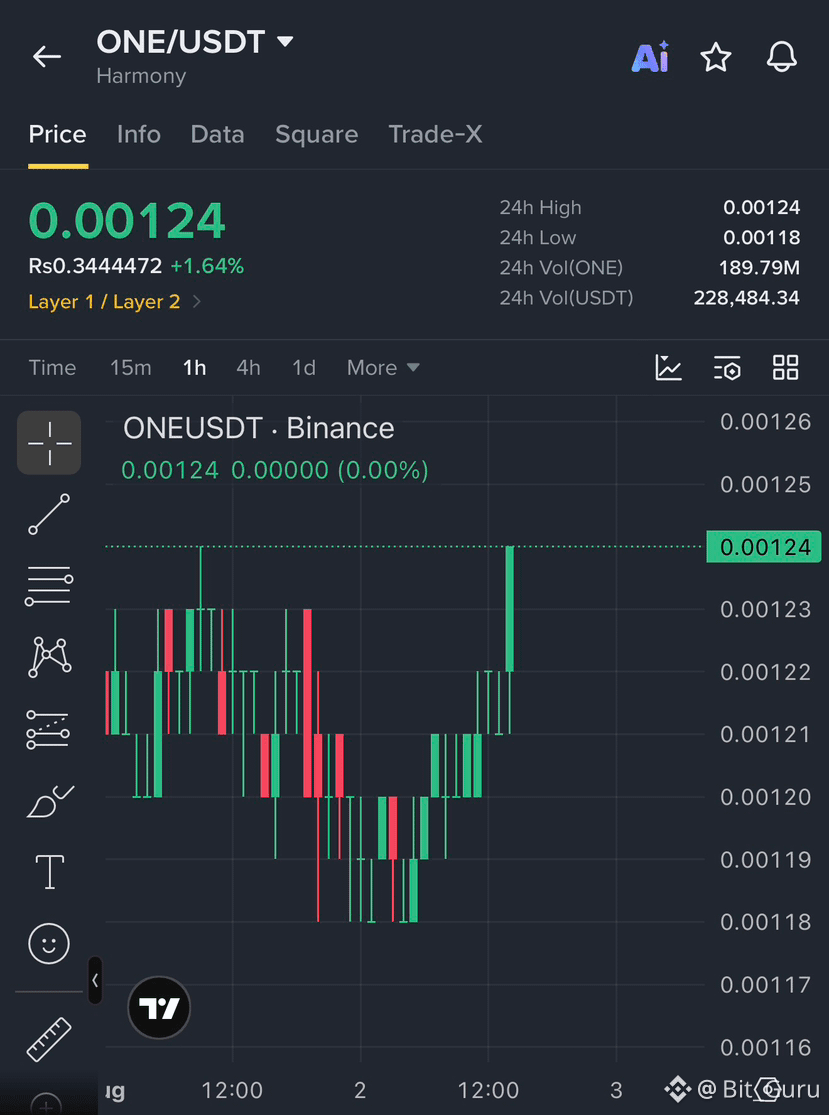Click the time axis label 2
The width and height of the screenshot is (829, 1115).
tap(360, 1089)
